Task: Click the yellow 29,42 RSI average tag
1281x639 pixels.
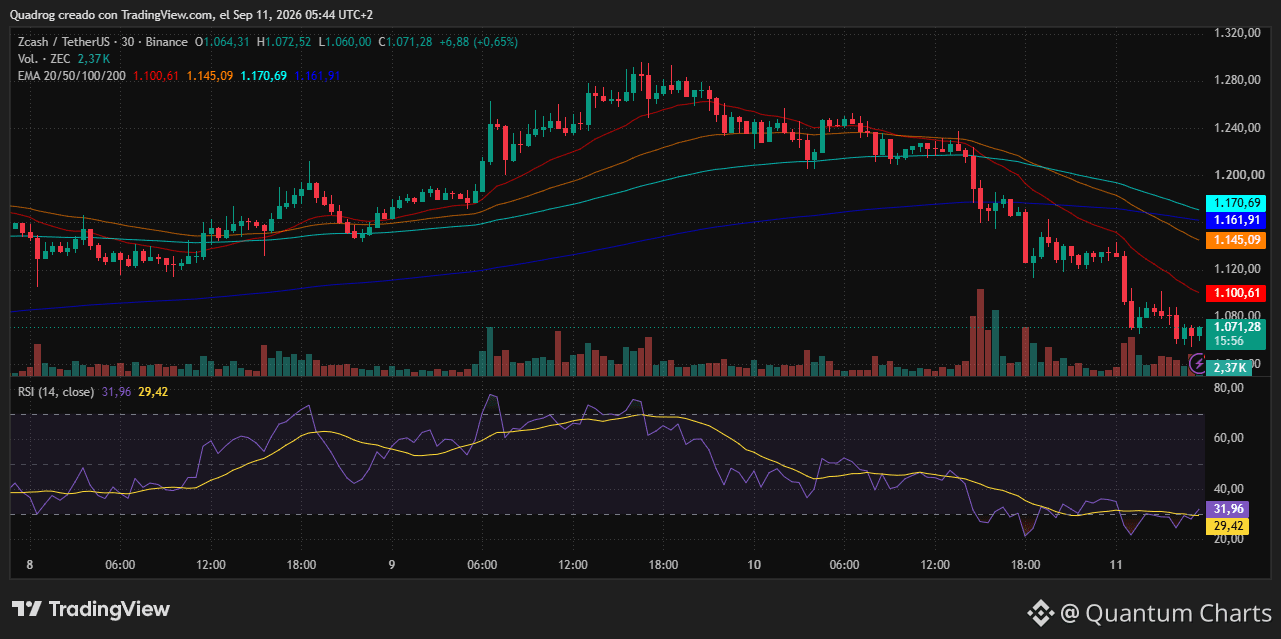Action: [x=1228, y=525]
